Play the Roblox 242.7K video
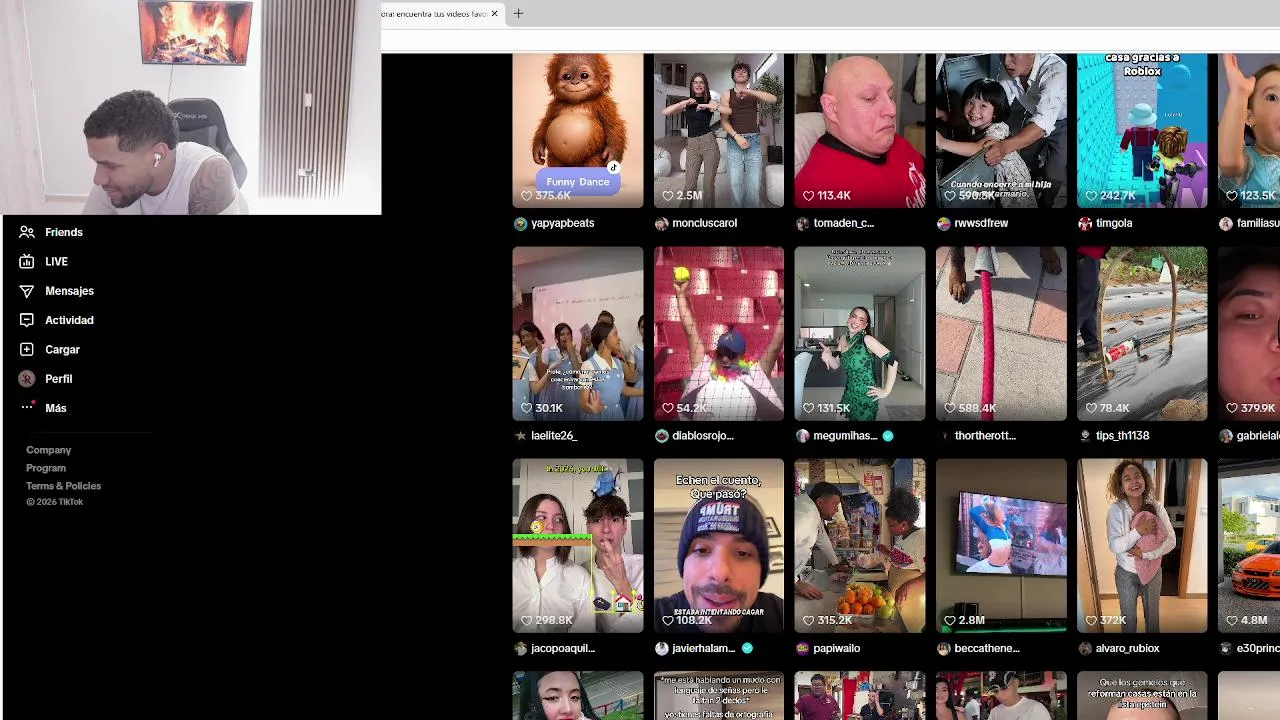This screenshot has width=1280, height=720. (1142, 130)
